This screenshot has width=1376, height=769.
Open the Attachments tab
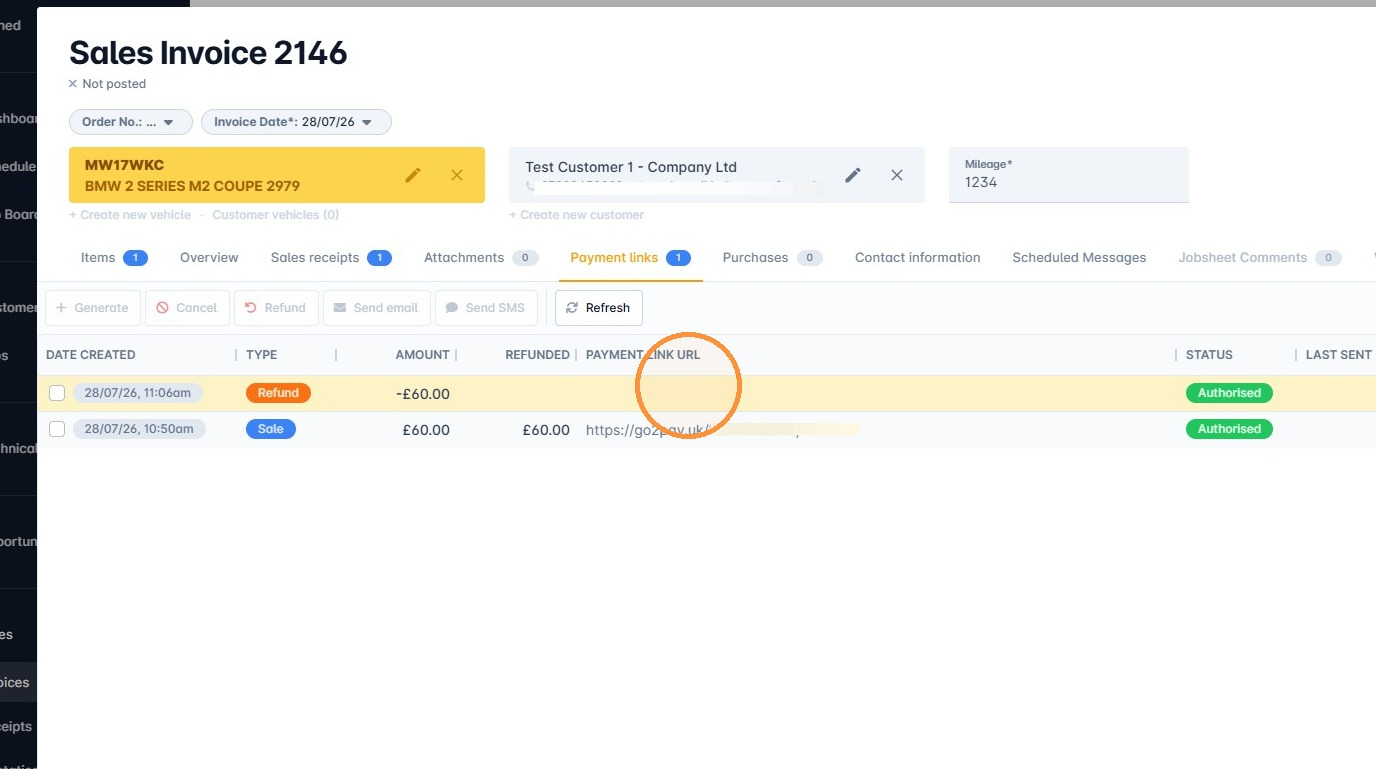[x=481, y=257]
